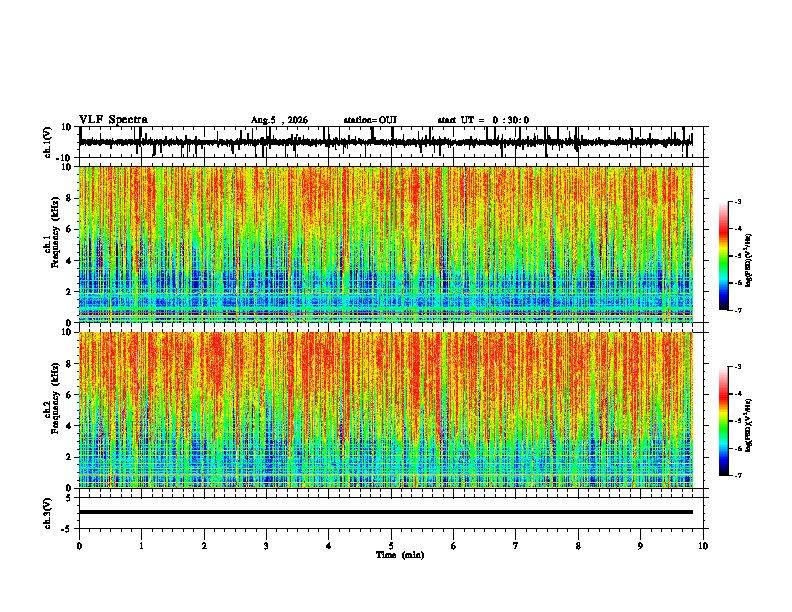Screen dimensions: 792x612
Task: Click the "8" tick on ch.1 frequency axis
Action: click(70, 198)
